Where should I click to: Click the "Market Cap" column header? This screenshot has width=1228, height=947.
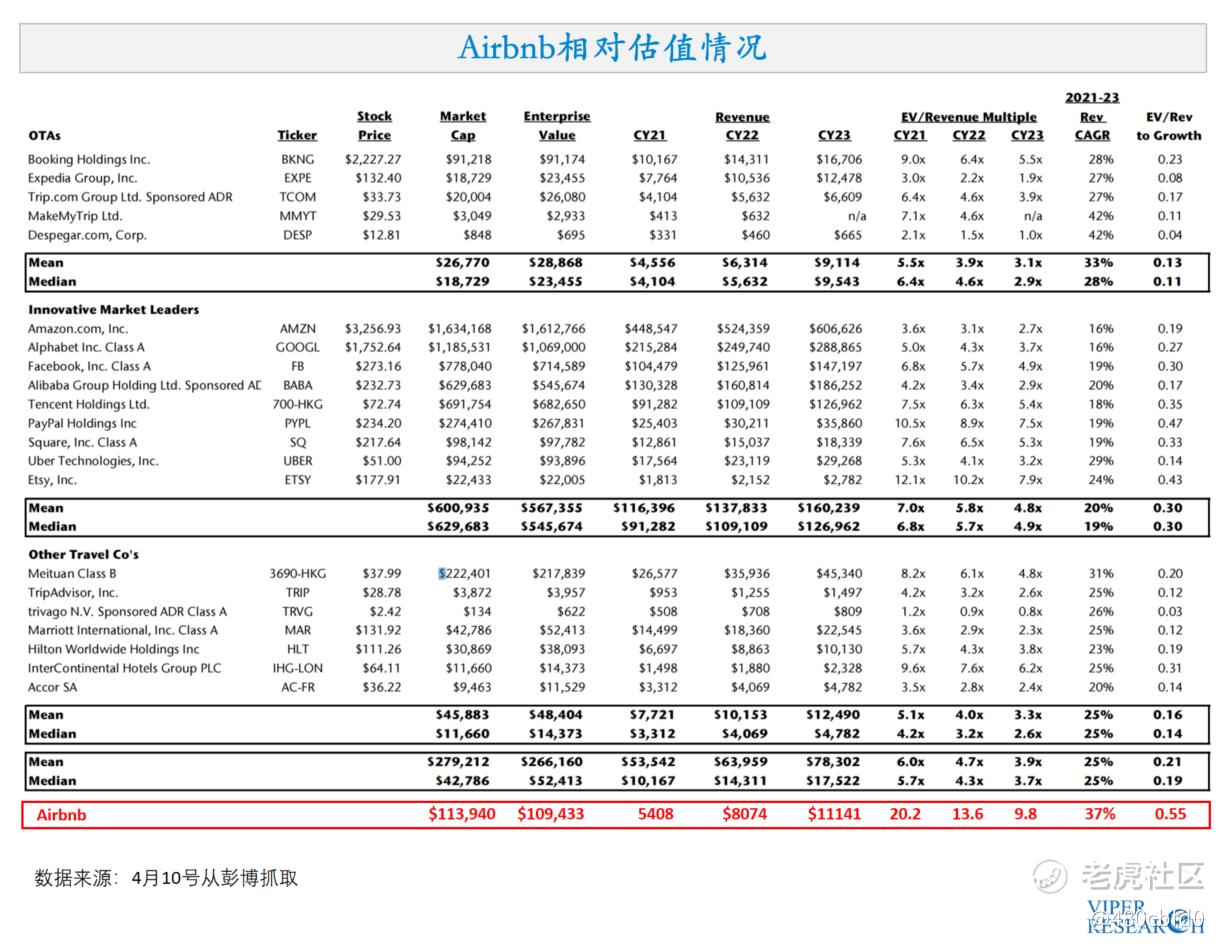(x=463, y=126)
